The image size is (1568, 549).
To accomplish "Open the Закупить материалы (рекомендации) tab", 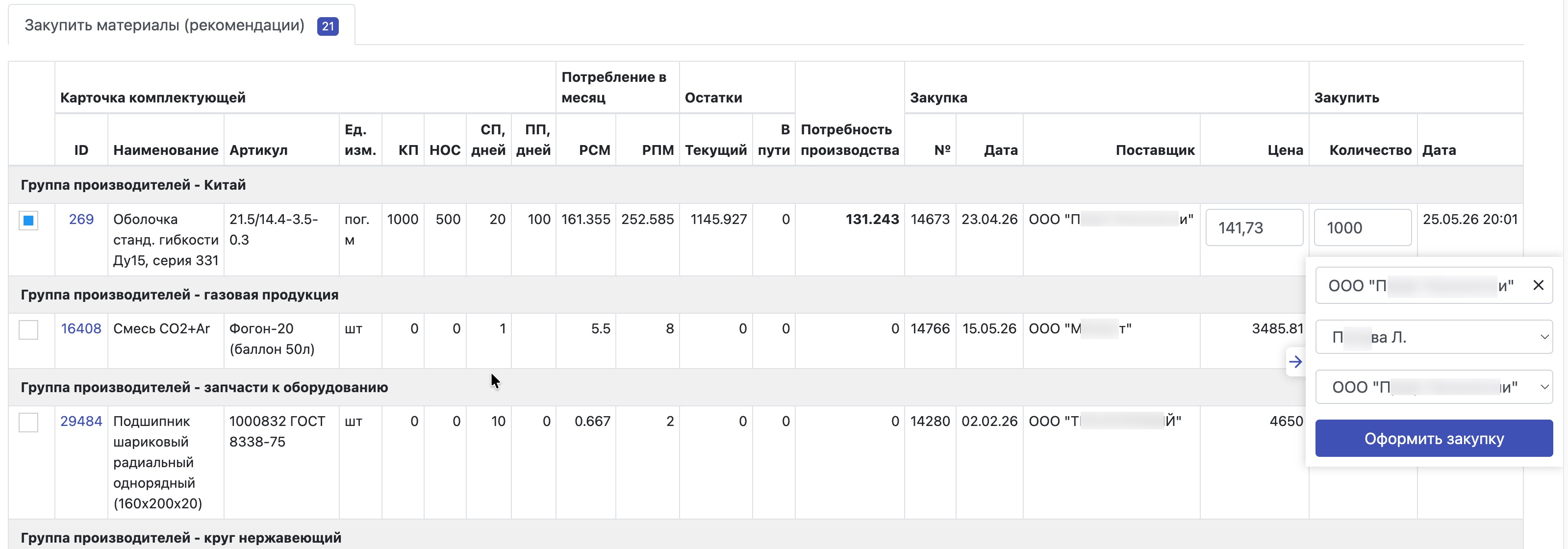I will 164,25.
